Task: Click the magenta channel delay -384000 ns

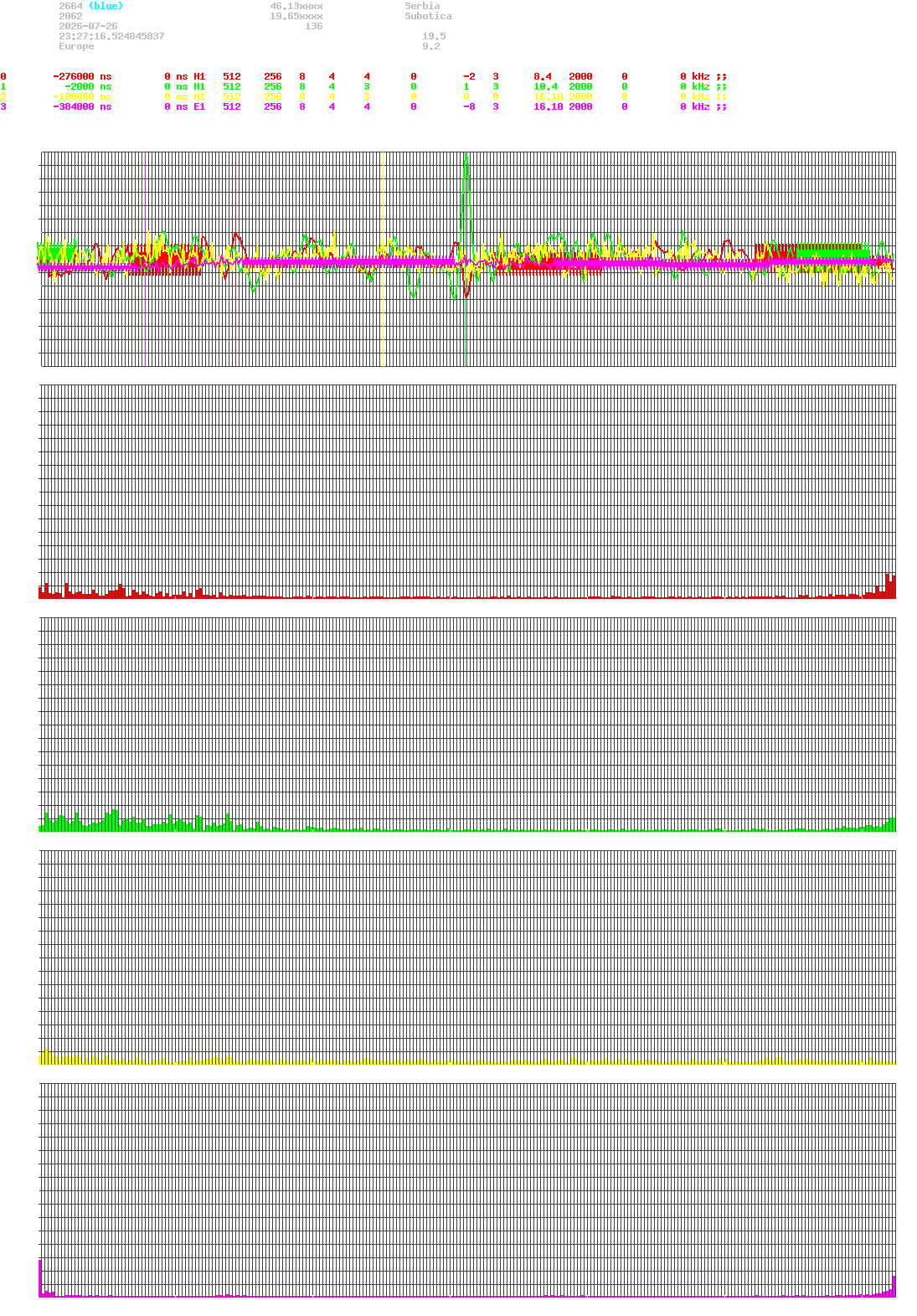Action: (x=82, y=106)
